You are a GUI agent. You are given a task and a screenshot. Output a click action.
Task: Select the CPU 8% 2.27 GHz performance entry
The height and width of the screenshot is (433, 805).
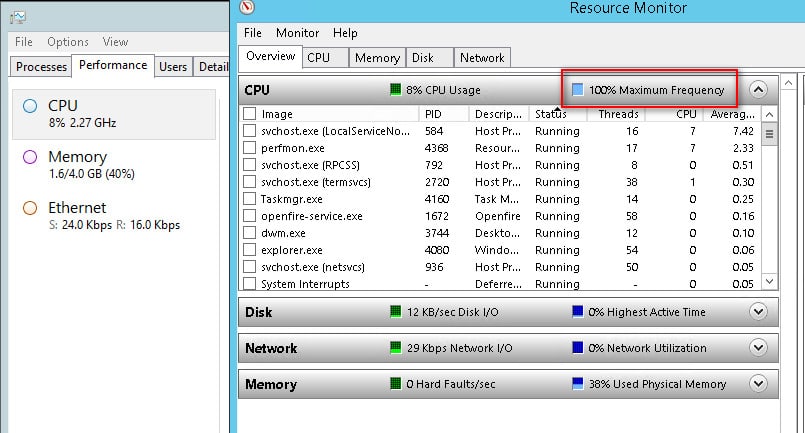click(114, 114)
